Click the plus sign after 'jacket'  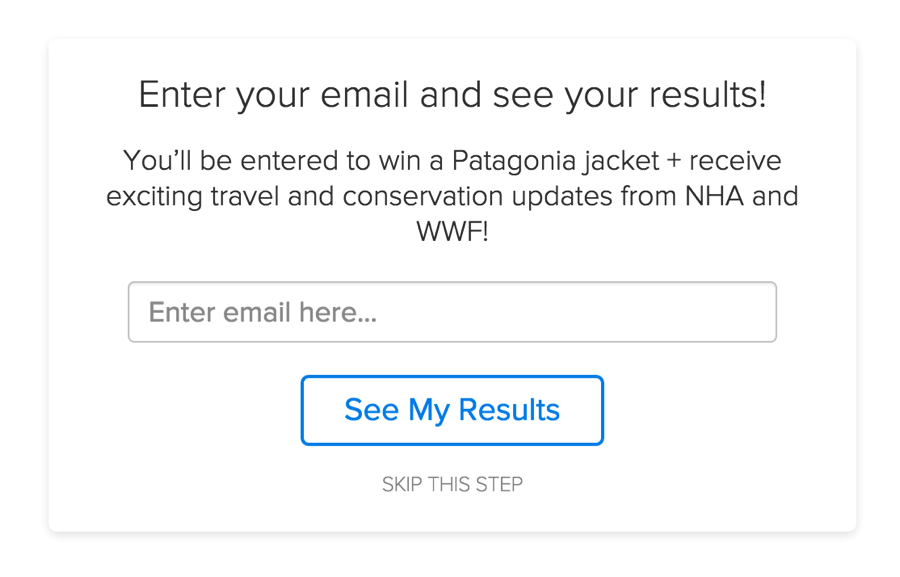[x=674, y=161]
